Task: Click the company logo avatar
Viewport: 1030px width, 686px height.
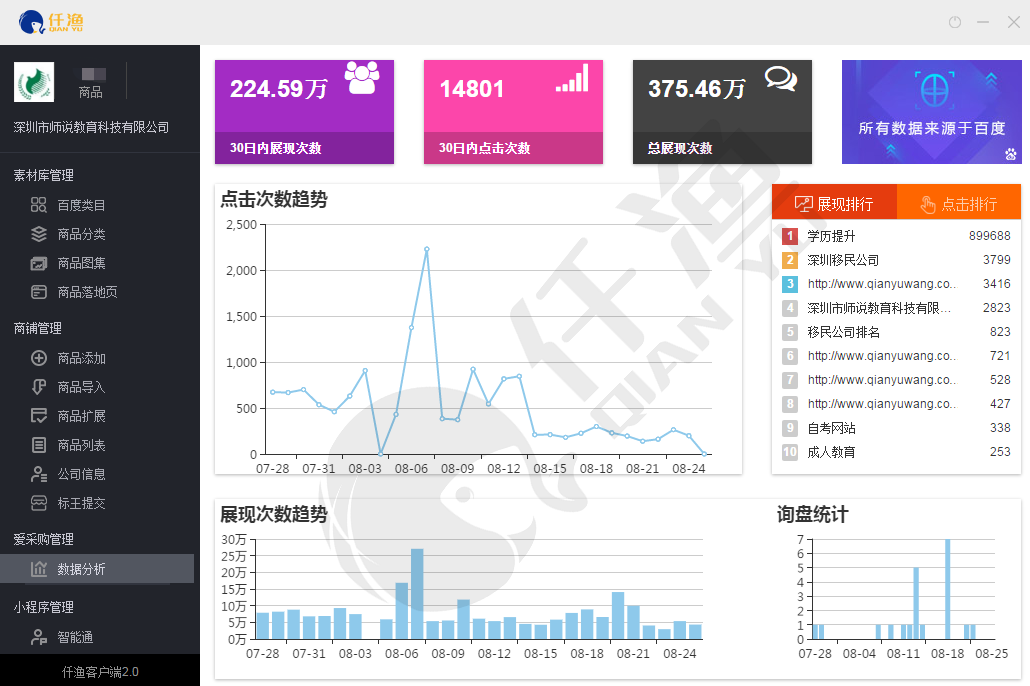Action: coord(34,82)
